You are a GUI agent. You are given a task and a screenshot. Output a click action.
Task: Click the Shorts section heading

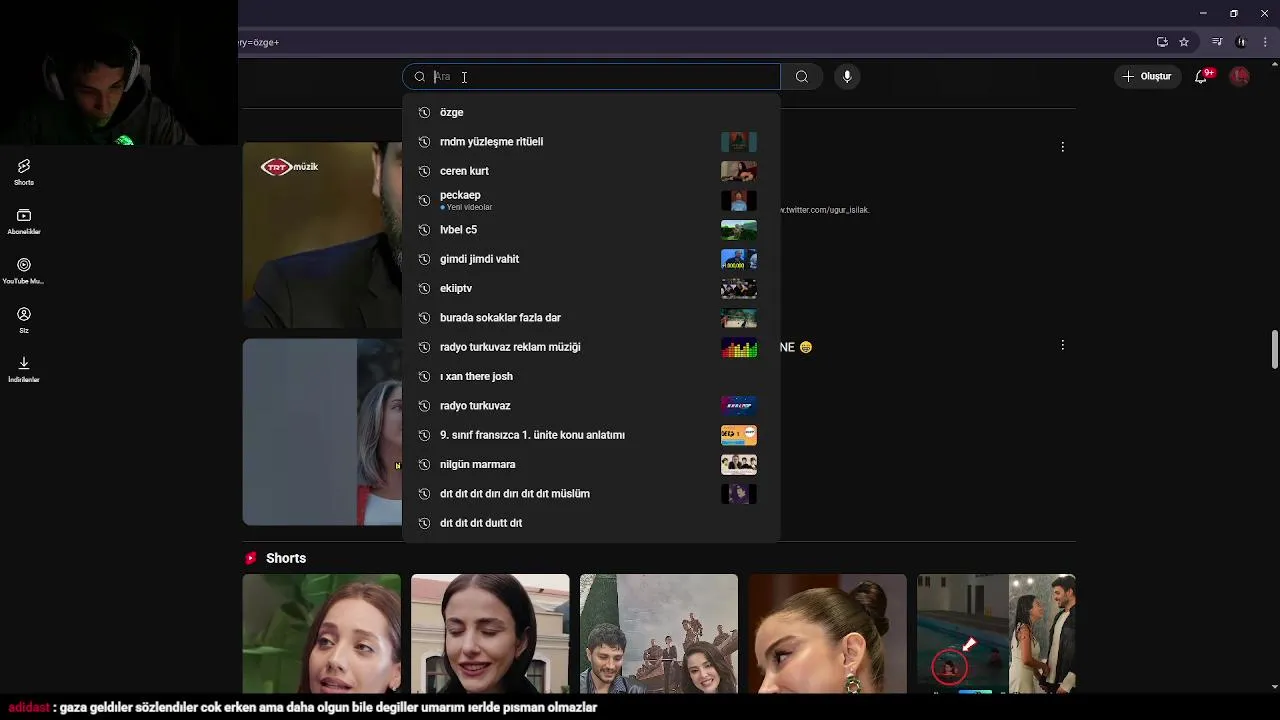click(x=286, y=558)
